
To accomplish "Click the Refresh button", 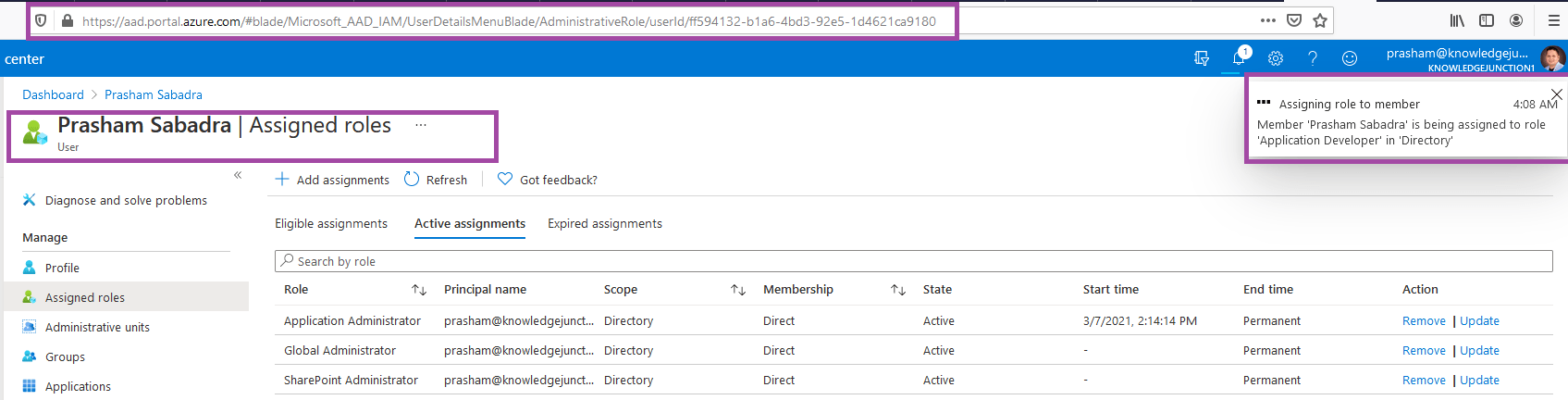I will click(436, 180).
